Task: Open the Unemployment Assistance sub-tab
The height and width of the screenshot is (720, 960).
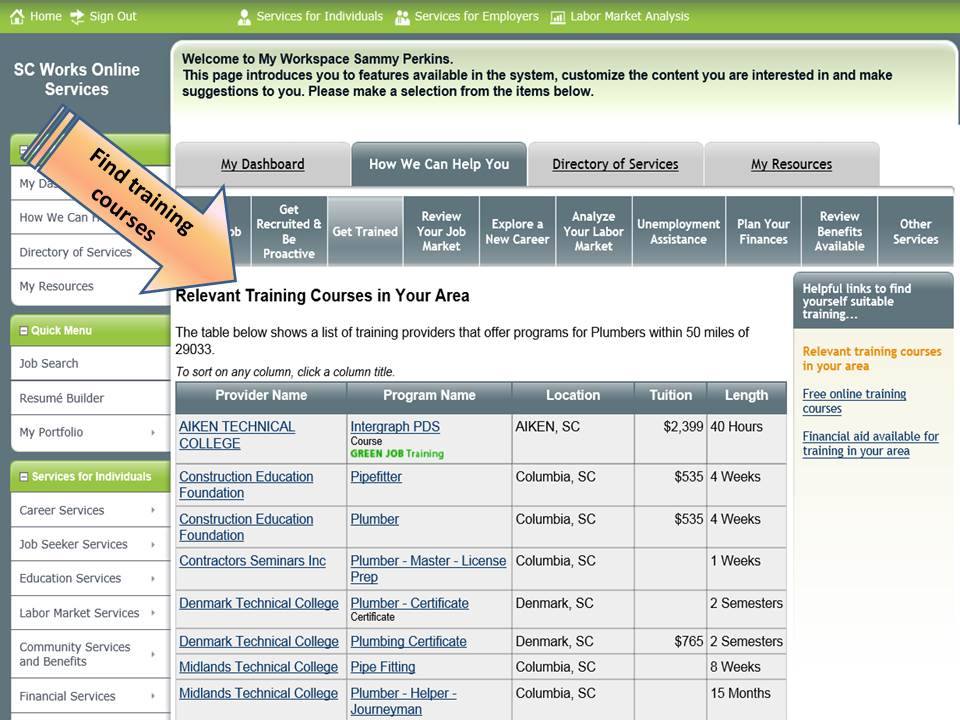Action: coord(678,231)
